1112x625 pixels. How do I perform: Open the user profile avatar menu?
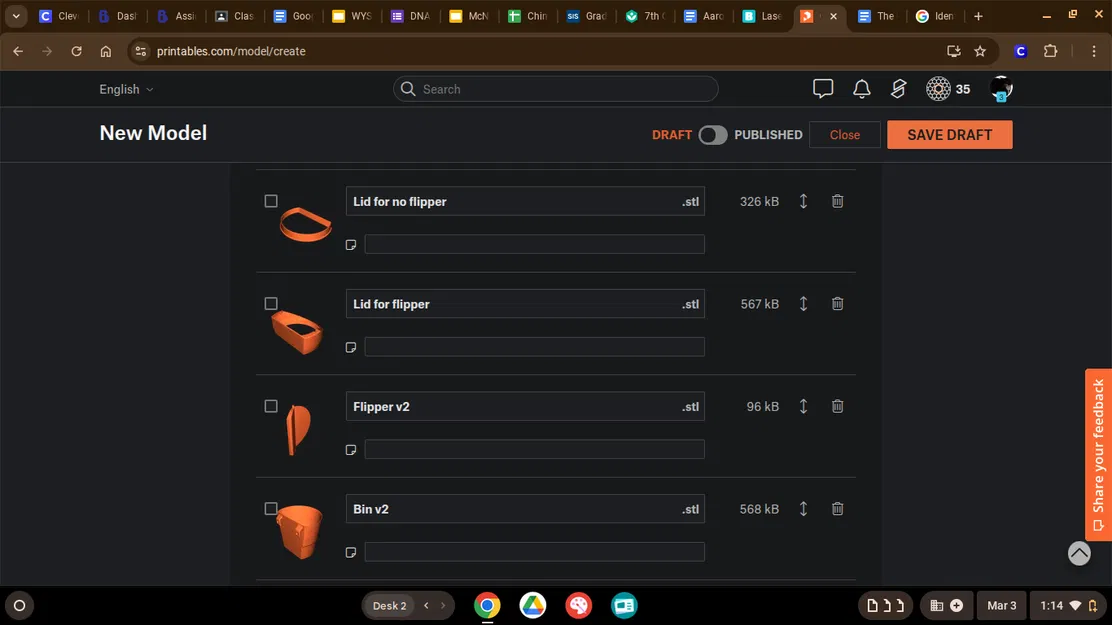click(1001, 89)
